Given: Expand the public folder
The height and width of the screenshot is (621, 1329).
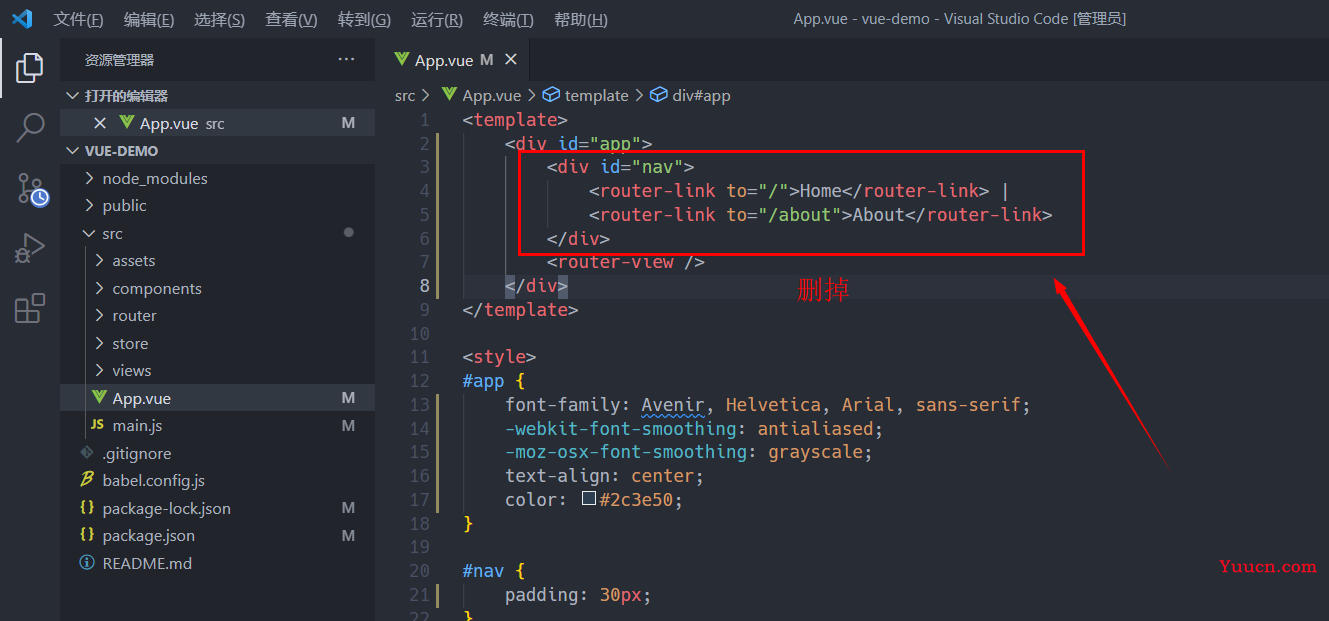Looking at the screenshot, I should point(217,205).
